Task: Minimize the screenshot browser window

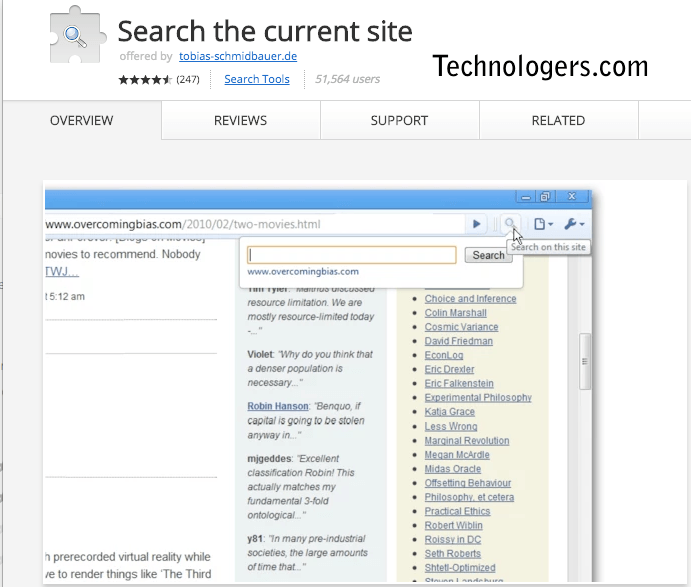Action: click(526, 197)
